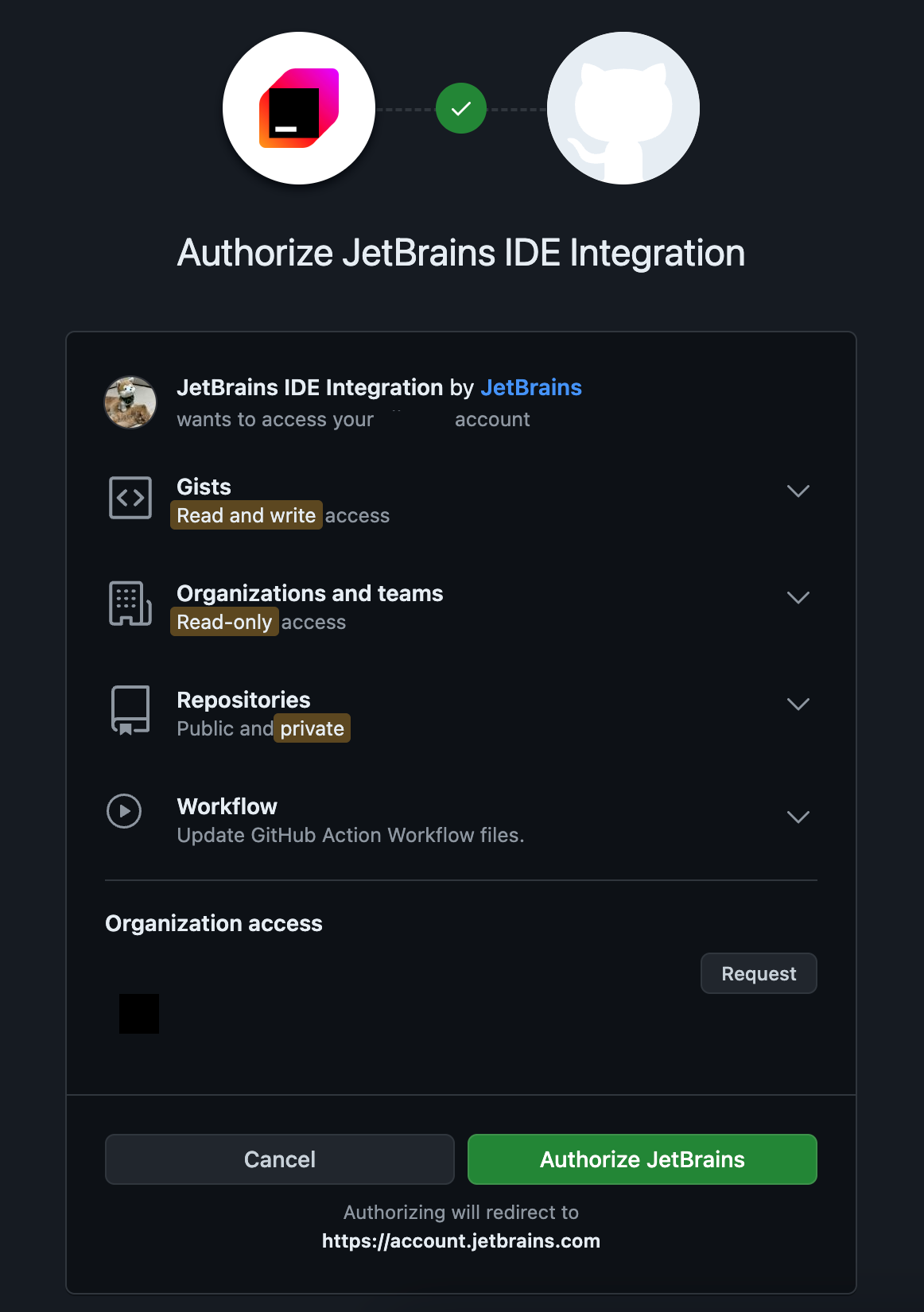Click the Repositories book icon
This screenshot has width=924, height=1312.
coord(130,710)
